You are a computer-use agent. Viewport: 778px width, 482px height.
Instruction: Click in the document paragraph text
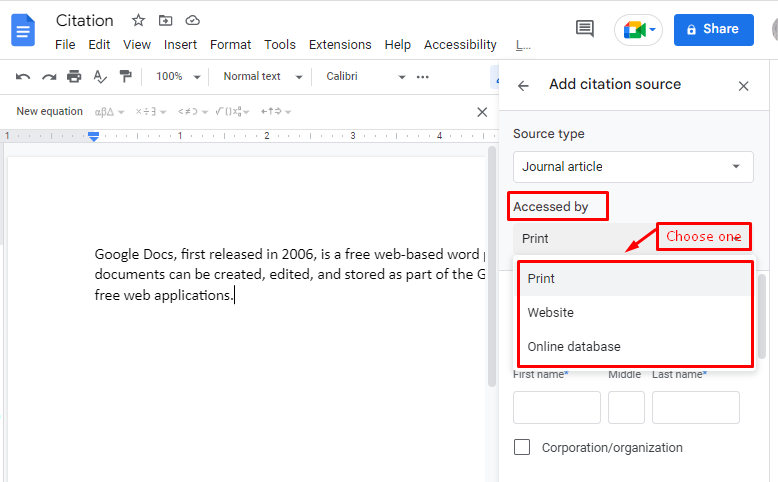pyautogui.click(x=289, y=275)
